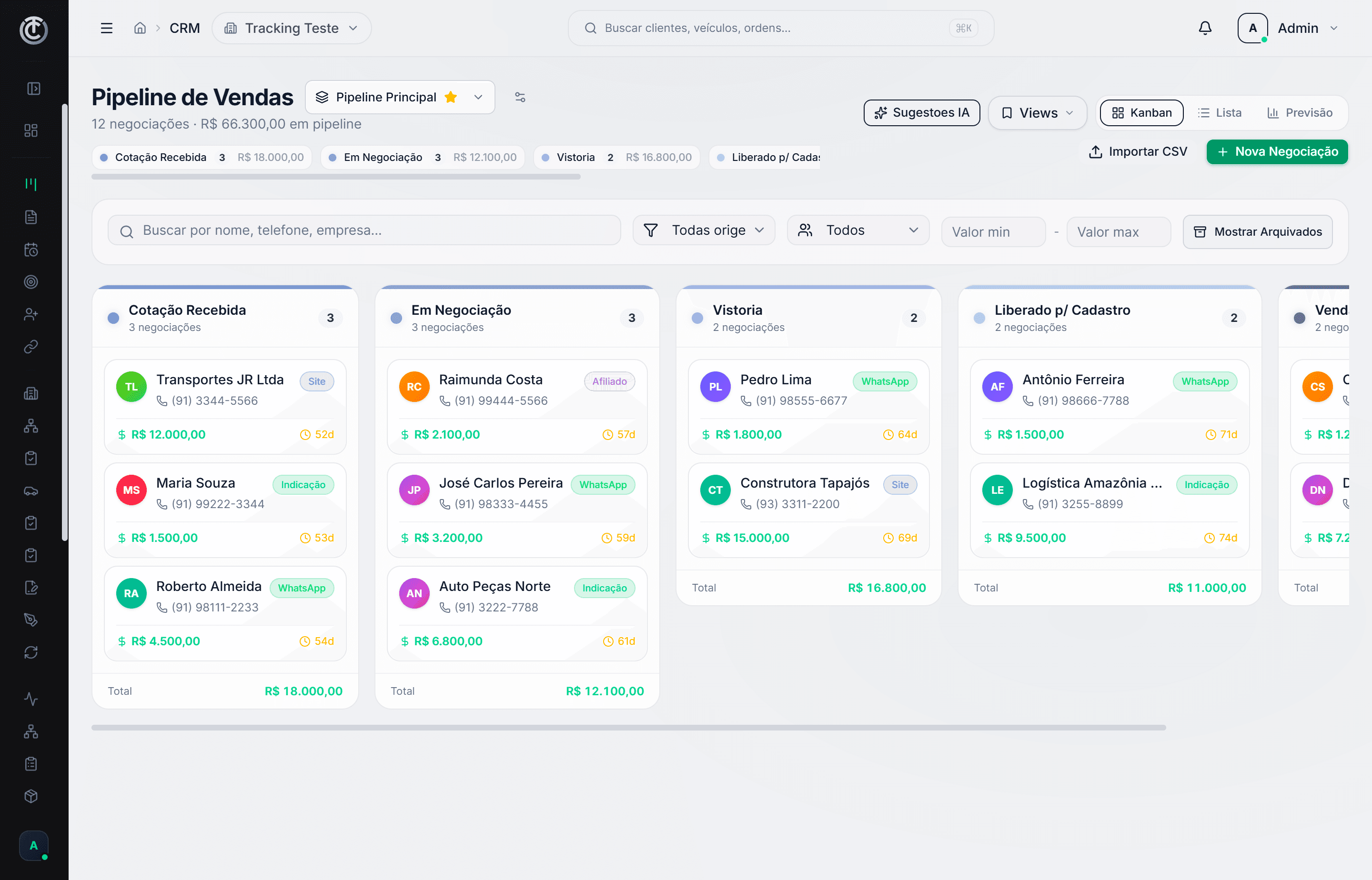The width and height of the screenshot is (1372, 880).
Task: Select the green pipeline kanban sidebar icon
Action: [x=31, y=184]
